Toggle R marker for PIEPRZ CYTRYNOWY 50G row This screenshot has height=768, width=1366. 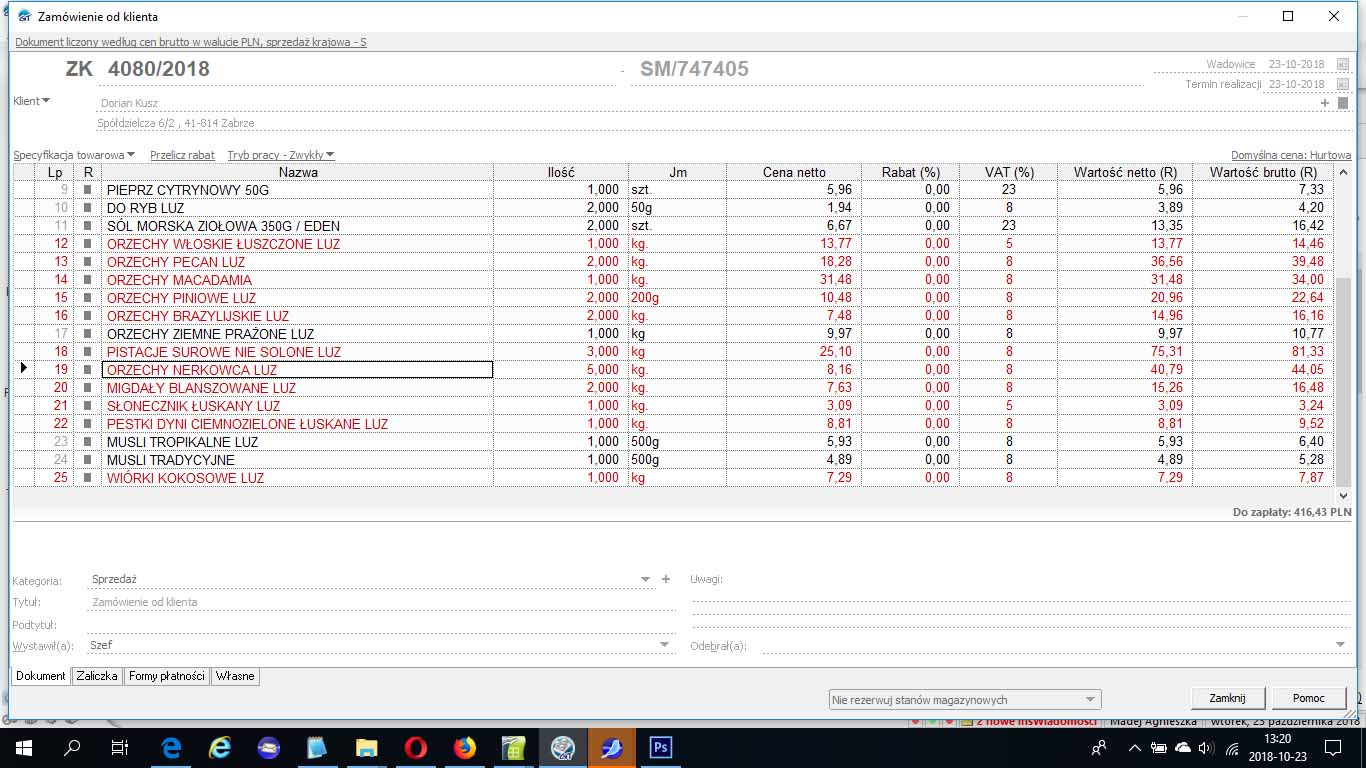(x=88, y=190)
